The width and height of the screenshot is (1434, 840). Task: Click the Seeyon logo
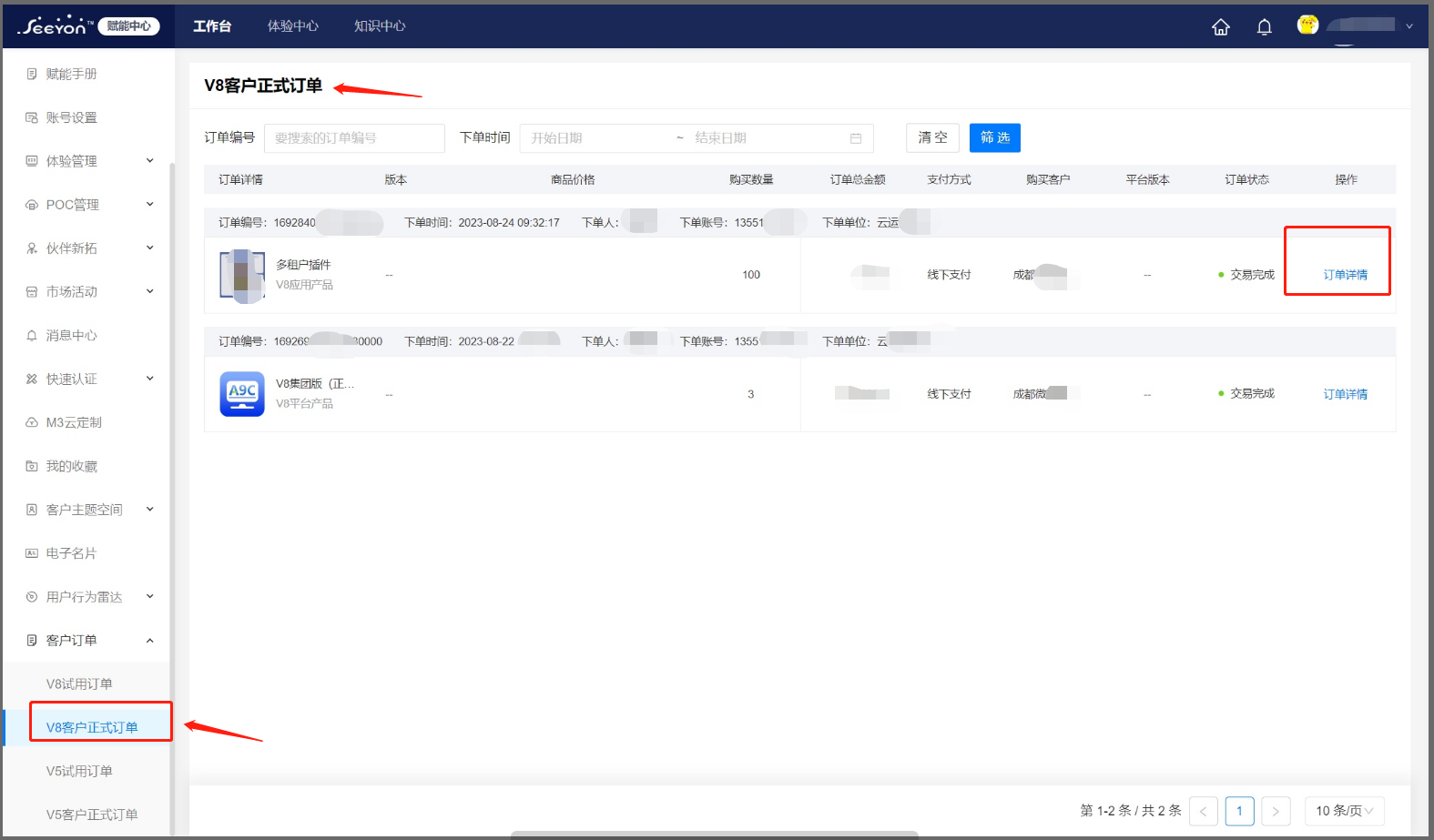click(56, 25)
